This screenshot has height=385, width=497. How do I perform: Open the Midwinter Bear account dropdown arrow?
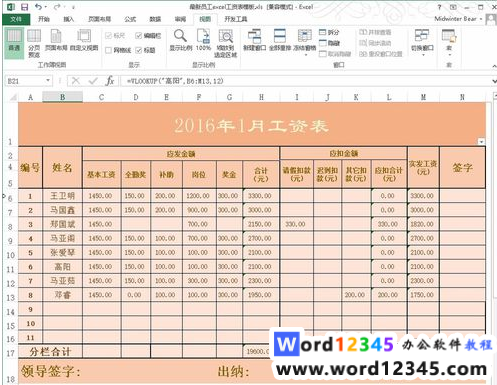(x=481, y=19)
